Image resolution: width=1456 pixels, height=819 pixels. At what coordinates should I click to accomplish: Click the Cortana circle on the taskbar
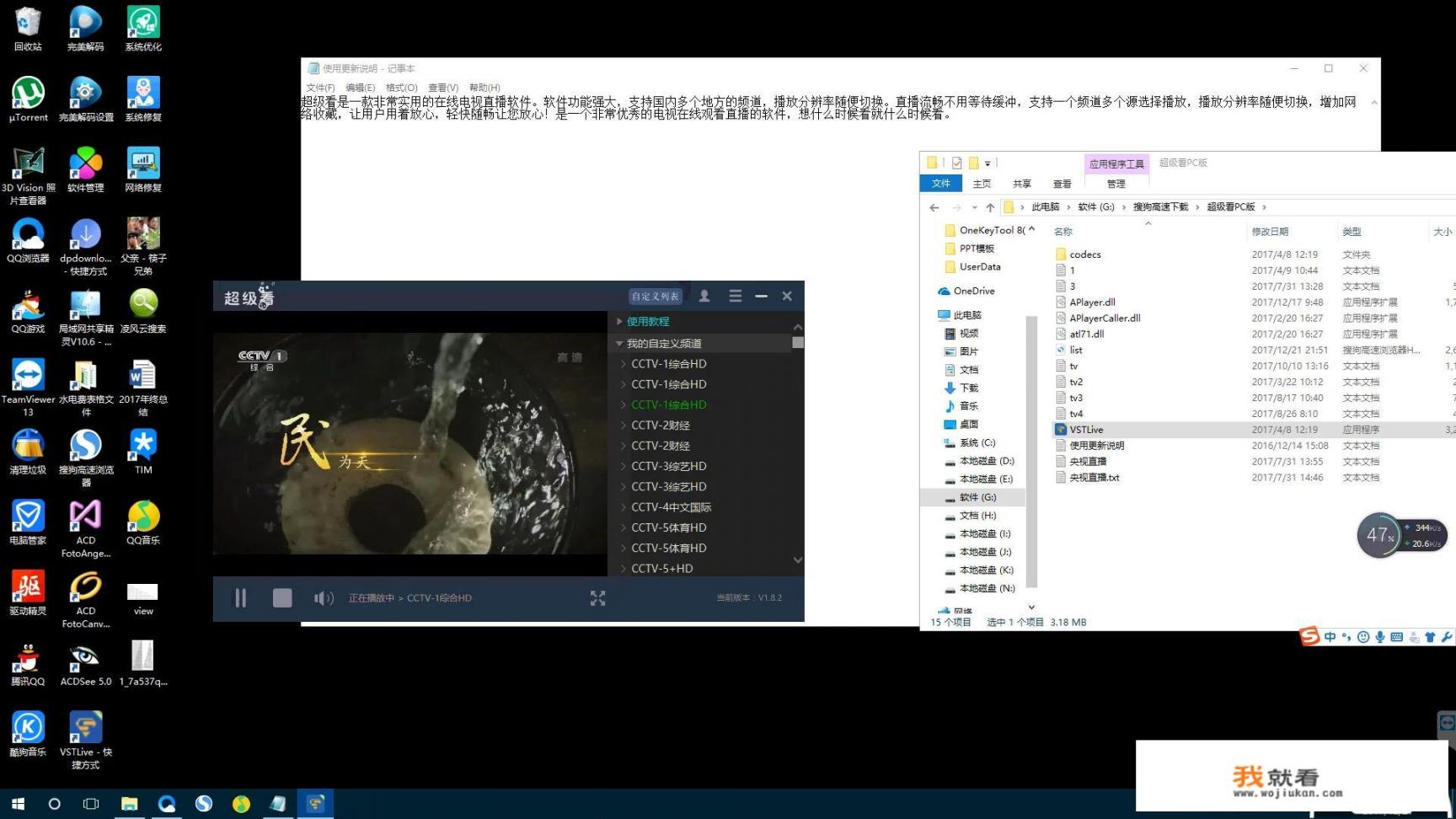[x=54, y=804]
